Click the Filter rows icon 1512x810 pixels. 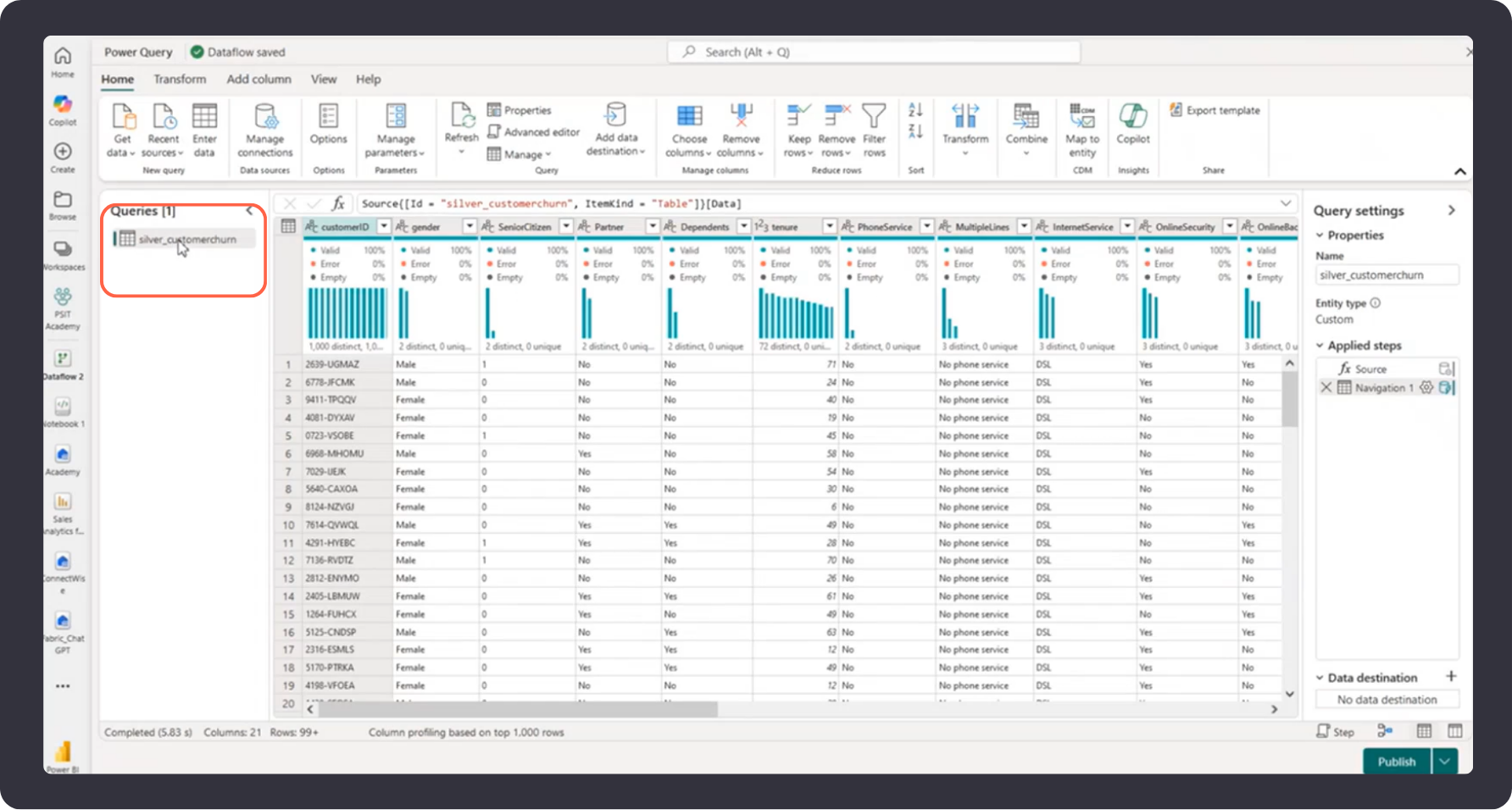pos(874,117)
